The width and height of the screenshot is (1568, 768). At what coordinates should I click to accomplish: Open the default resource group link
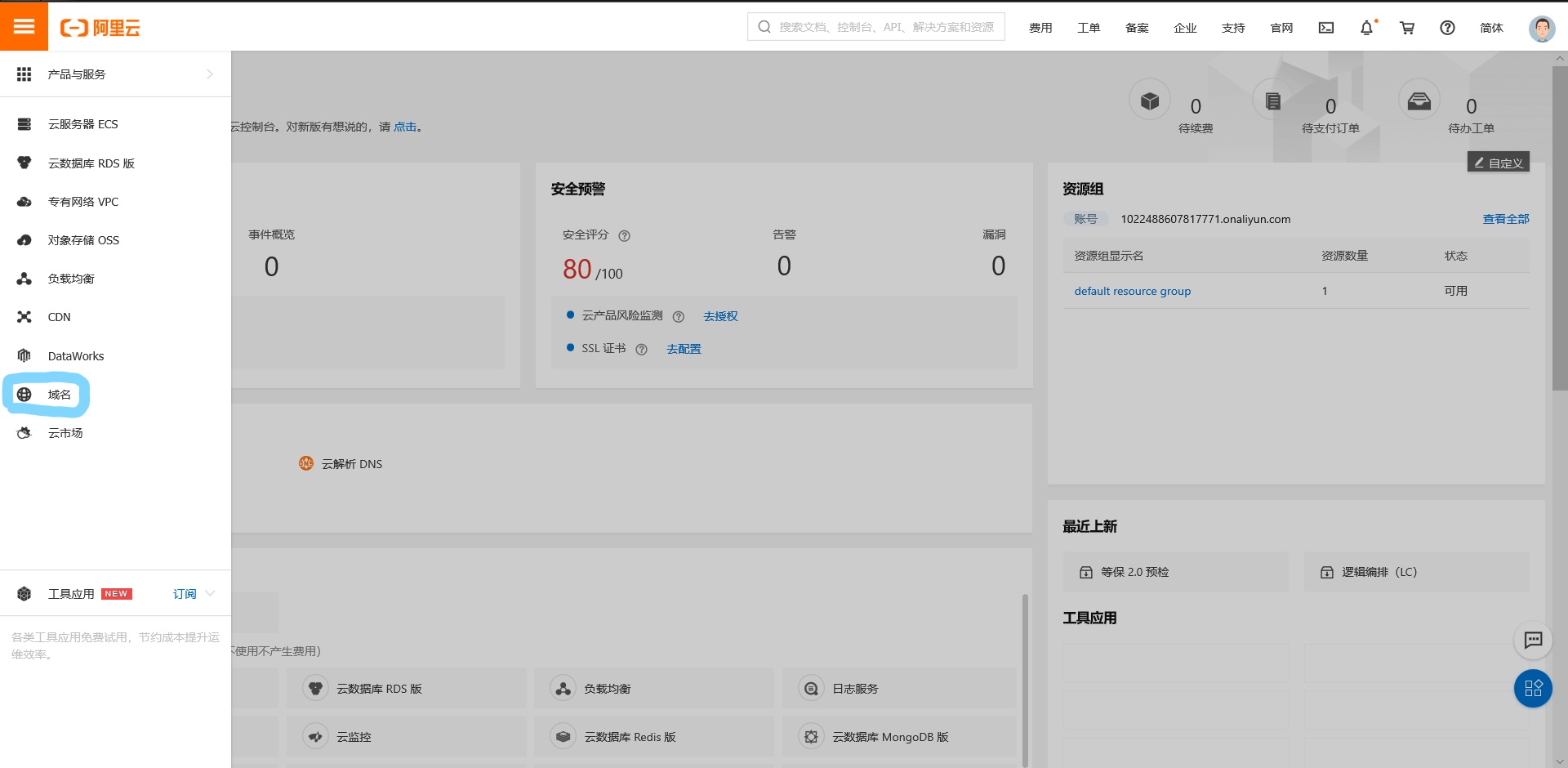pos(1132,291)
